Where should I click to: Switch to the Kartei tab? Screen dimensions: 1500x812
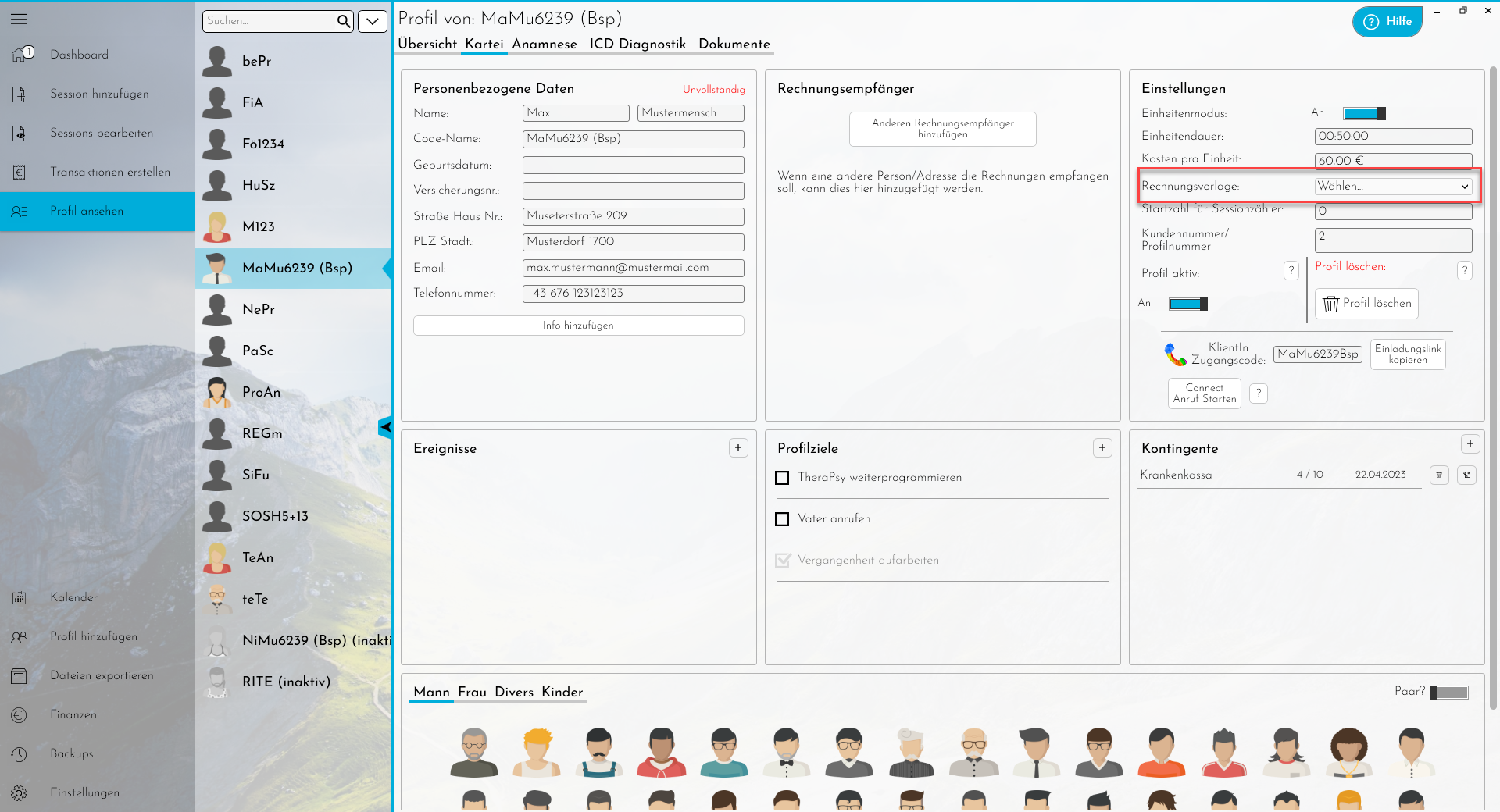[484, 44]
